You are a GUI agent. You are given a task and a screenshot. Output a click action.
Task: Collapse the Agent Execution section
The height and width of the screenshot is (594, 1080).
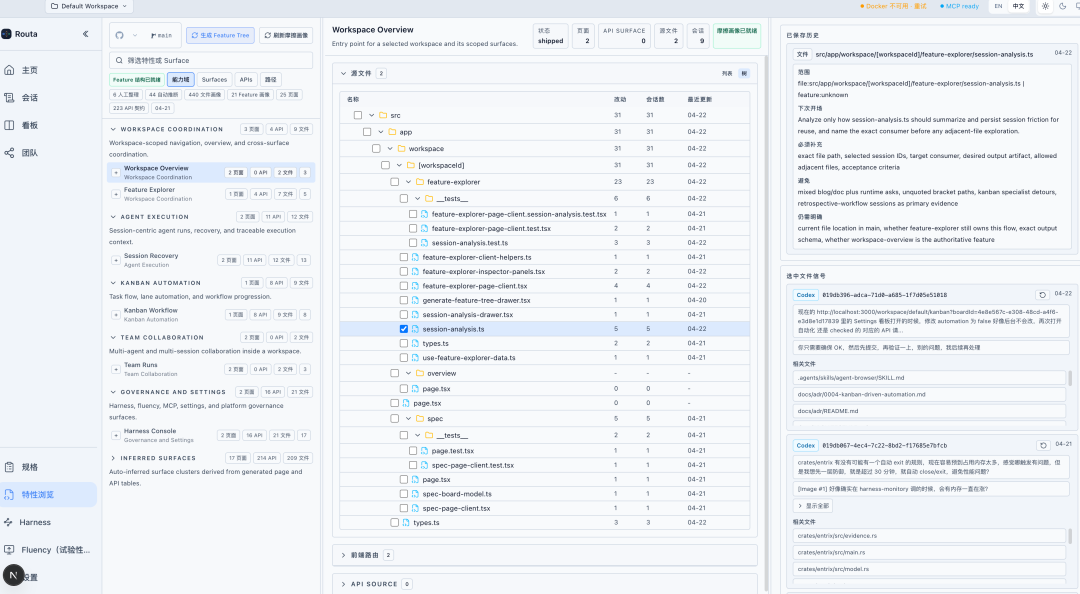[113, 216]
